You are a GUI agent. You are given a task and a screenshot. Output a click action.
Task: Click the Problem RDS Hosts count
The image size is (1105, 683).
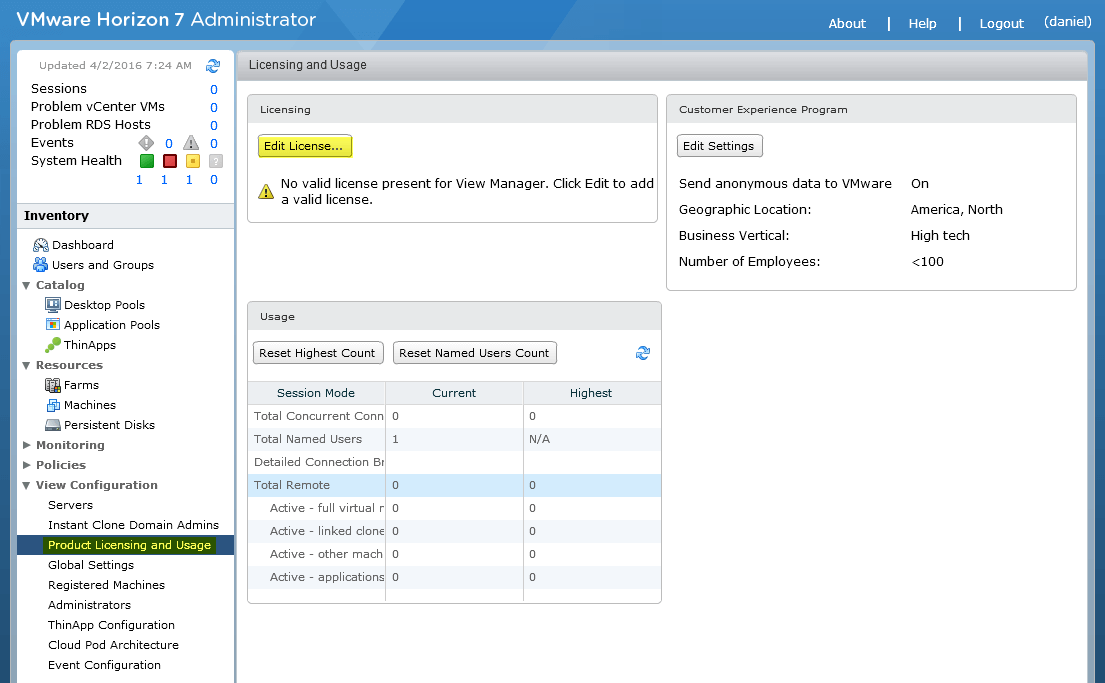[214, 125]
